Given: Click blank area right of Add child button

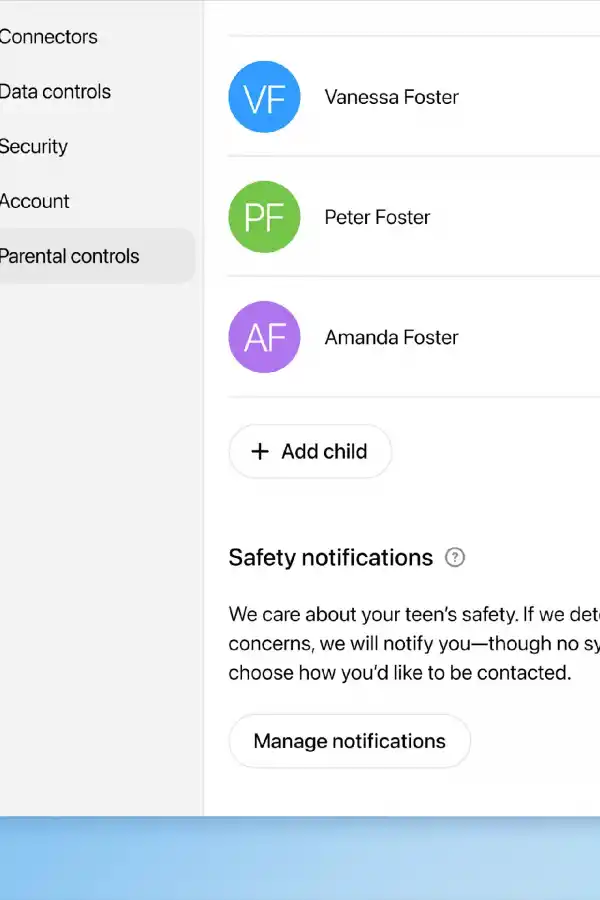Looking at the screenshot, I should click(x=500, y=451).
